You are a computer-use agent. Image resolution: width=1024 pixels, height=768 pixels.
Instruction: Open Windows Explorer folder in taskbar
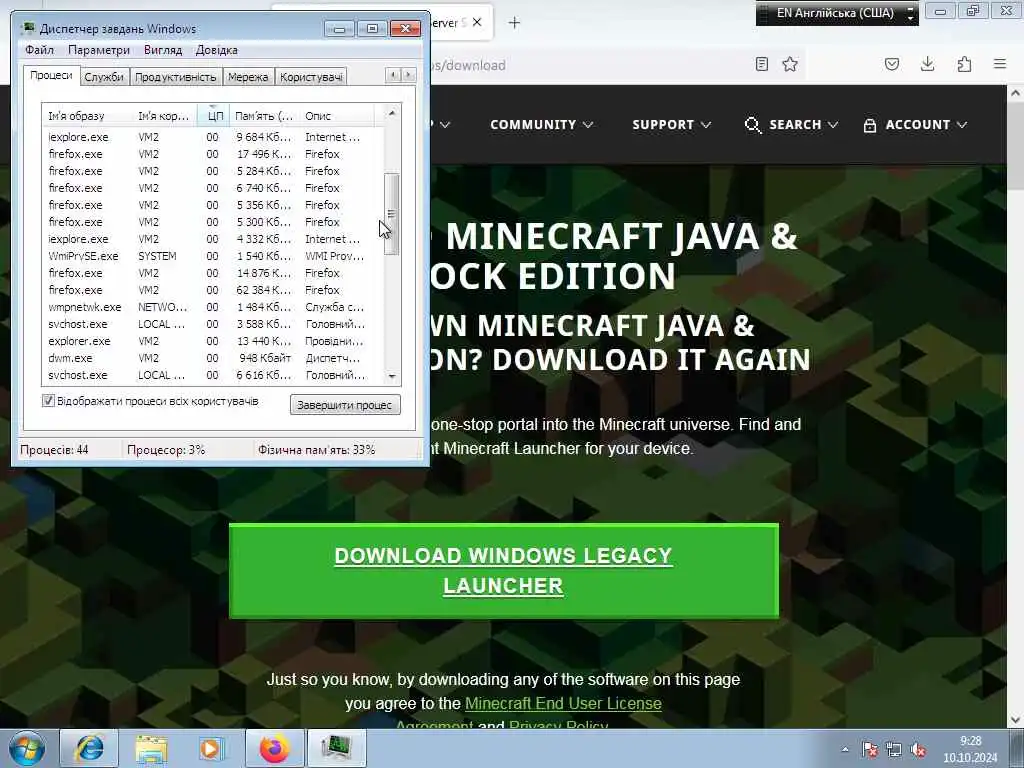click(152, 748)
